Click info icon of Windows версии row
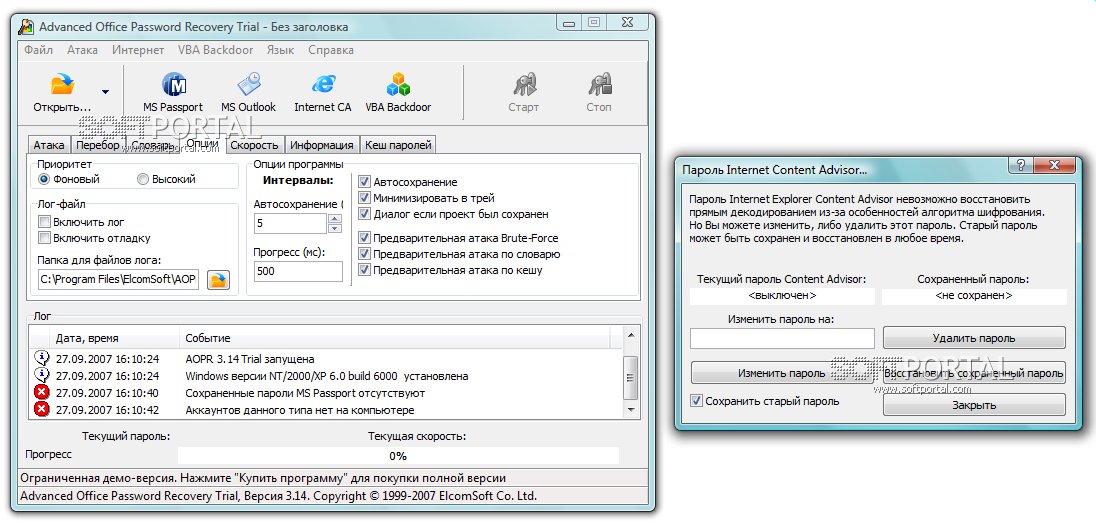 [42, 376]
